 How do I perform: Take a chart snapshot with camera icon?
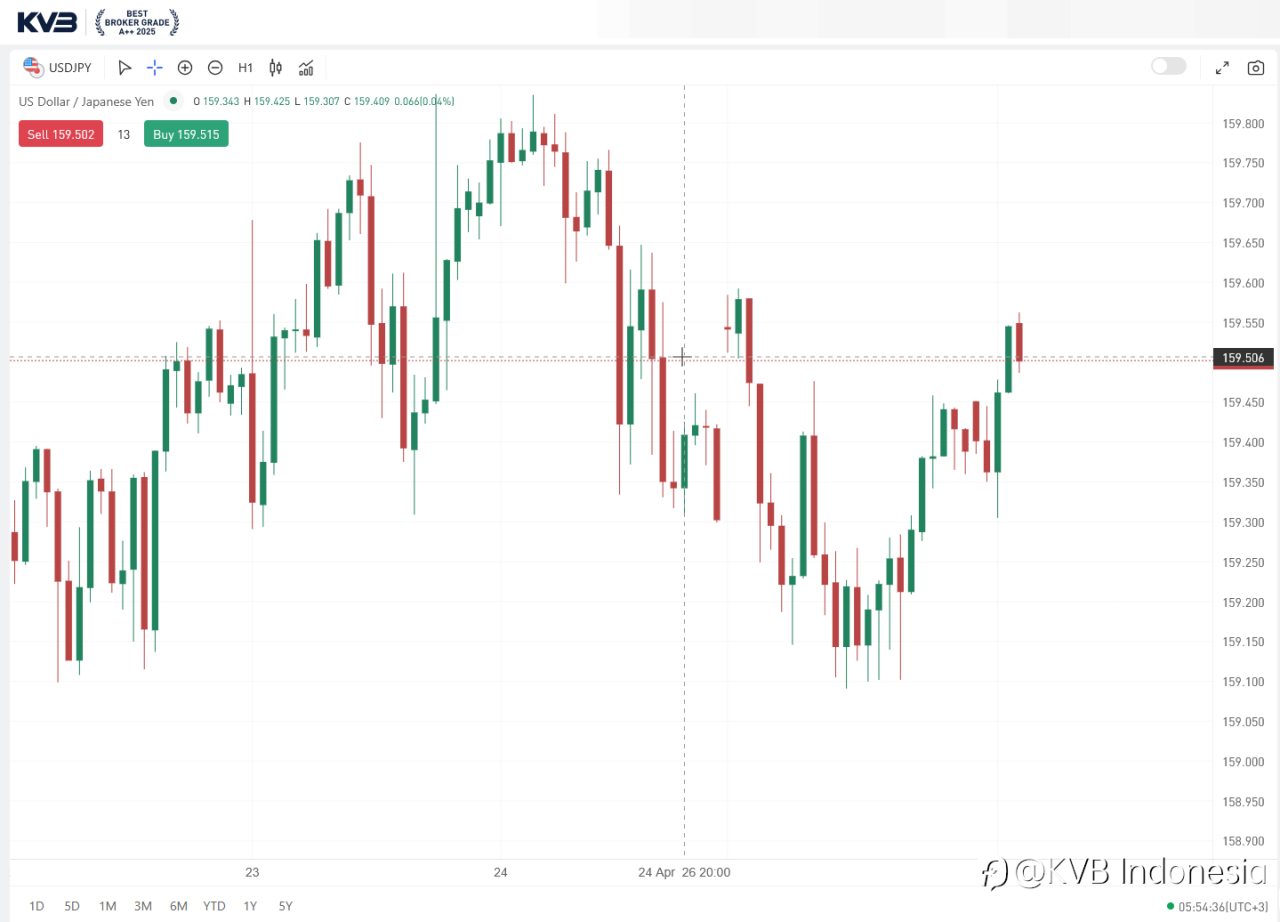pyautogui.click(x=1255, y=68)
